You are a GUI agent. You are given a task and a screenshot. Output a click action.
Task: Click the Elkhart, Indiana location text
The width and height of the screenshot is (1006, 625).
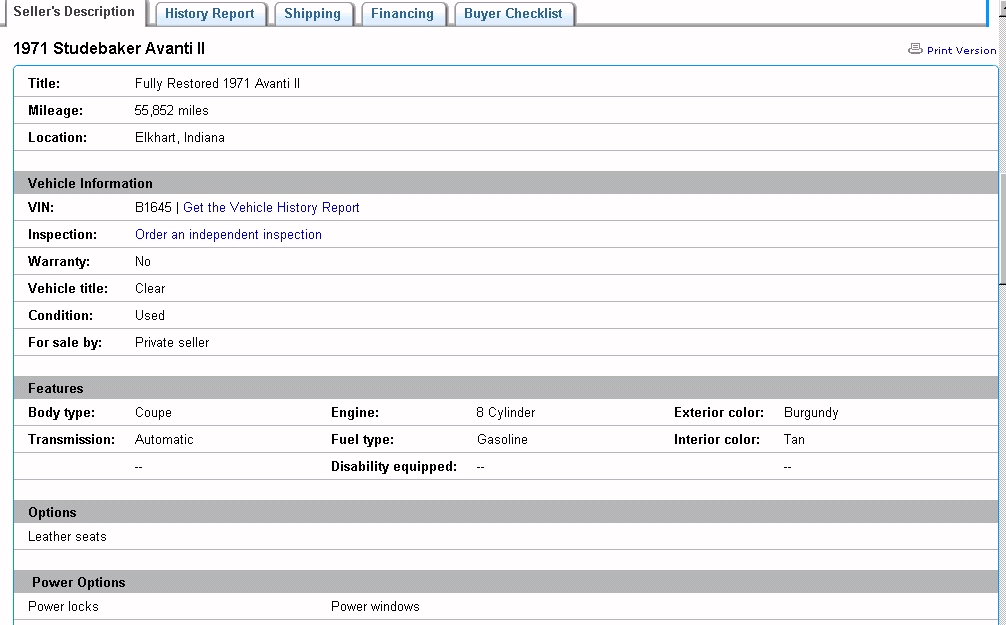tap(180, 138)
